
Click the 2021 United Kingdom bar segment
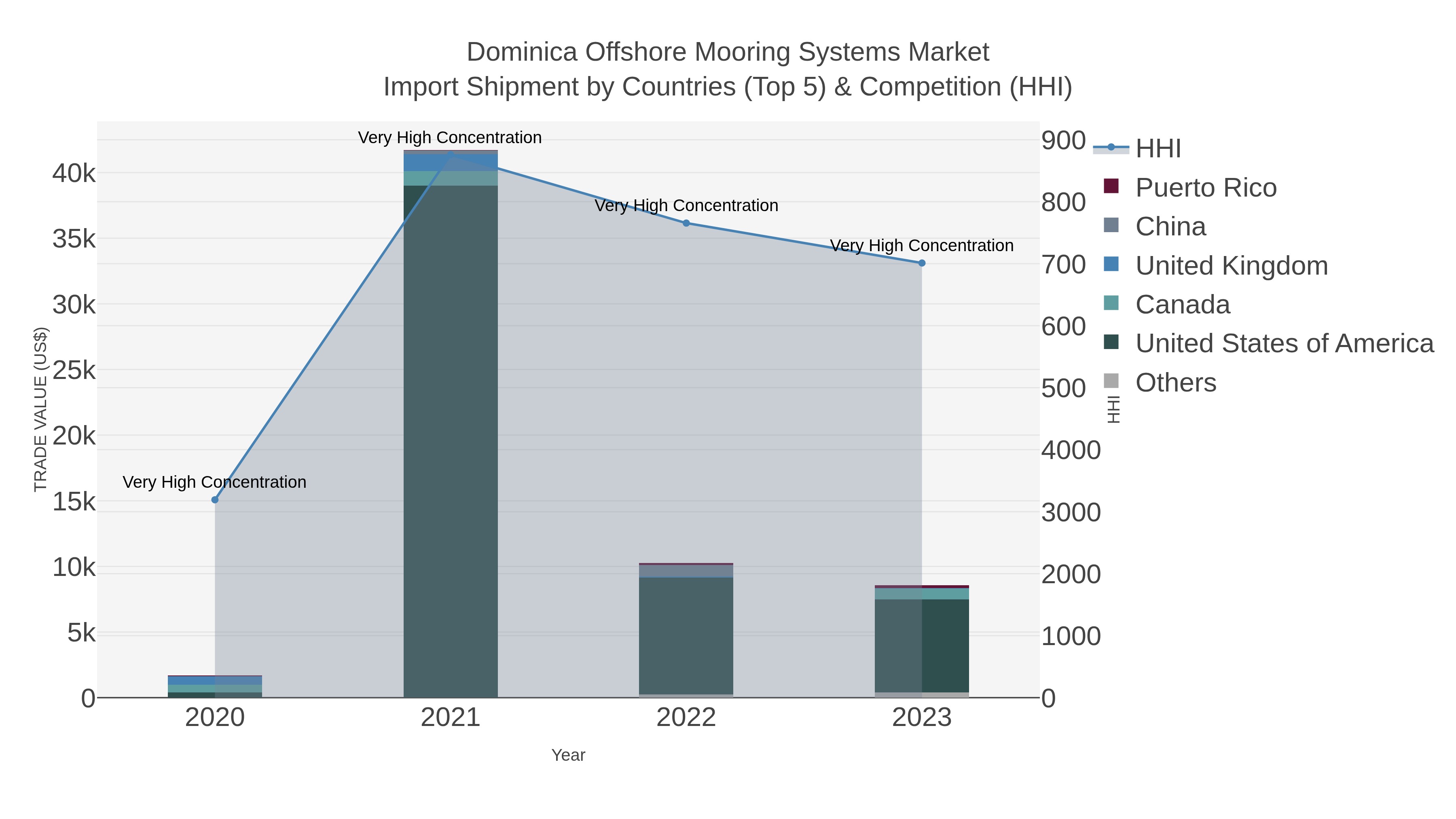[451, 163]
